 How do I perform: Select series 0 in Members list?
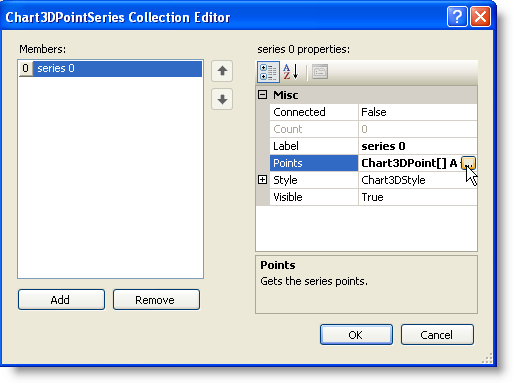[110, 68]
